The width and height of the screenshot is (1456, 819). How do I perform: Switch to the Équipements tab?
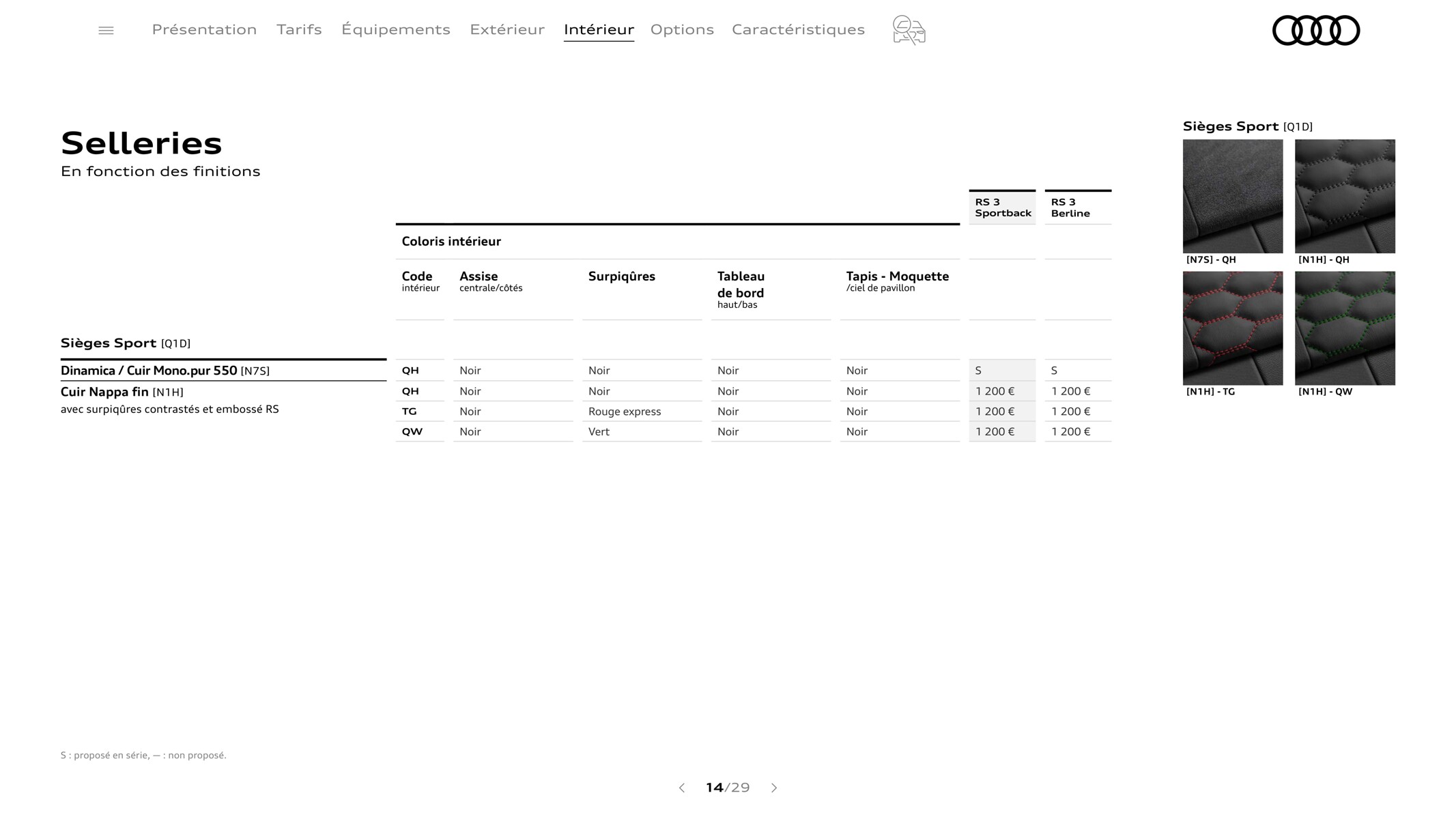coord(396,29)
